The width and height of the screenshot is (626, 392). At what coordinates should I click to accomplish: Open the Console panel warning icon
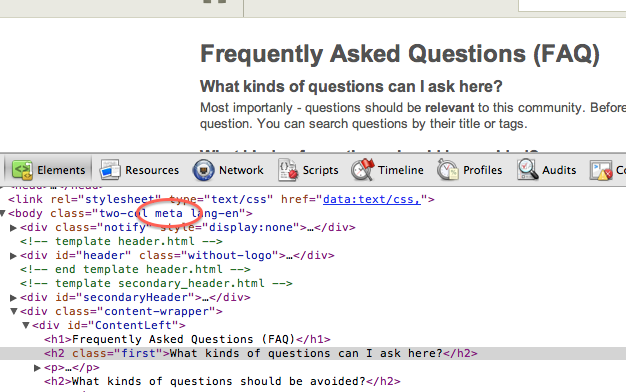[601, 171]
